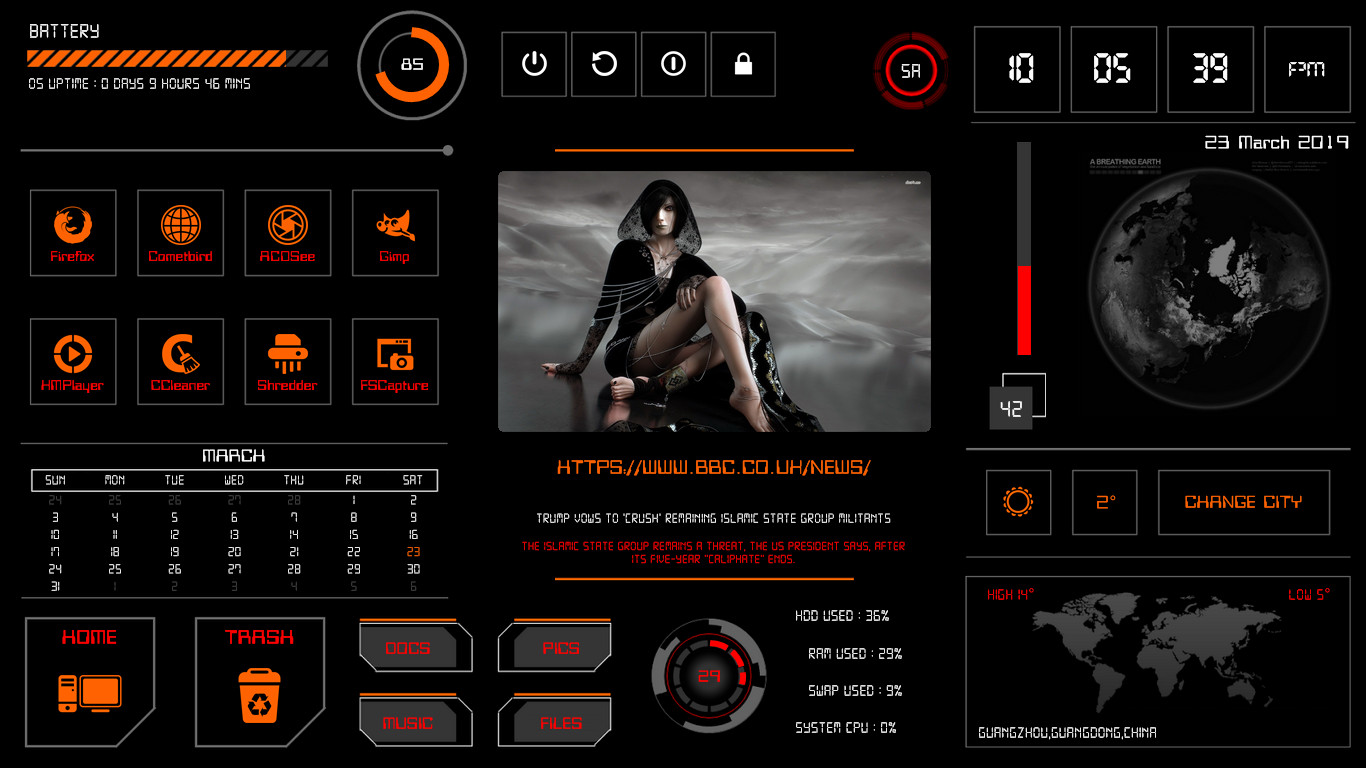1366x768 pixels.
Task: Open the HMPlayer launcher
Action: click(73, 362)
